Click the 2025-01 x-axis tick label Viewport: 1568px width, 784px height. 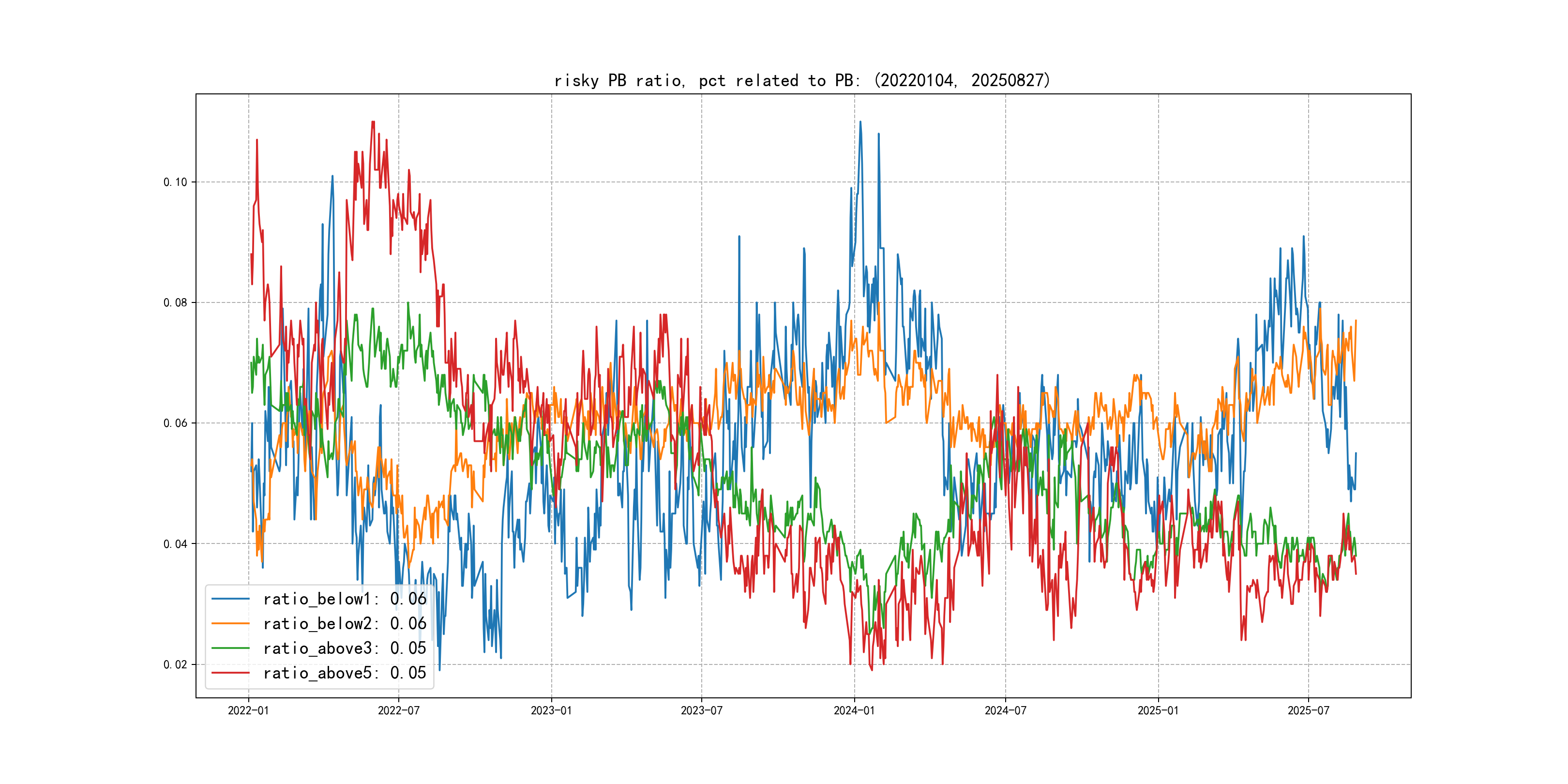pos(1158,710)
